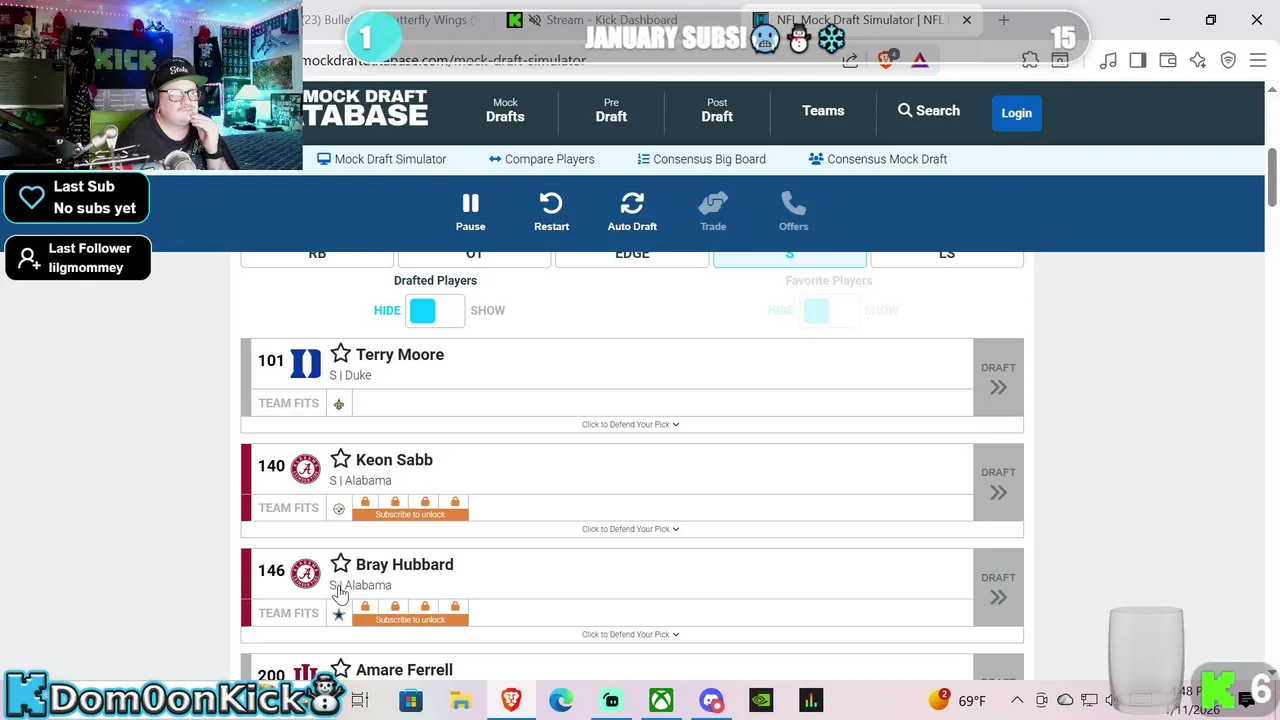Viewport: 1280px width, 720px height.
Task: Click Bray Hubbard player name
Action: 404,564
